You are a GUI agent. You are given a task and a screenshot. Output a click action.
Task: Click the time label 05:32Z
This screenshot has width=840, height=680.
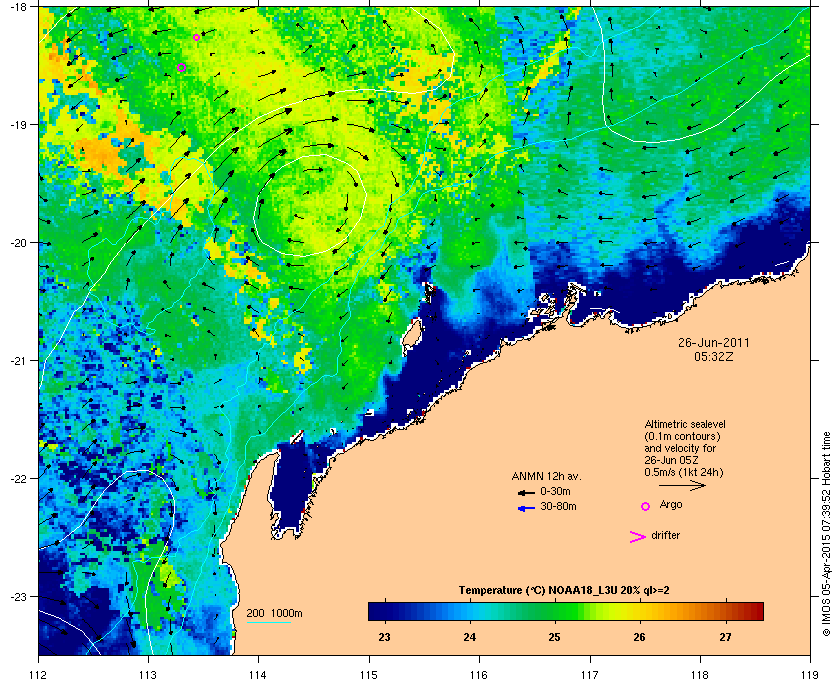tap(714, 356)
